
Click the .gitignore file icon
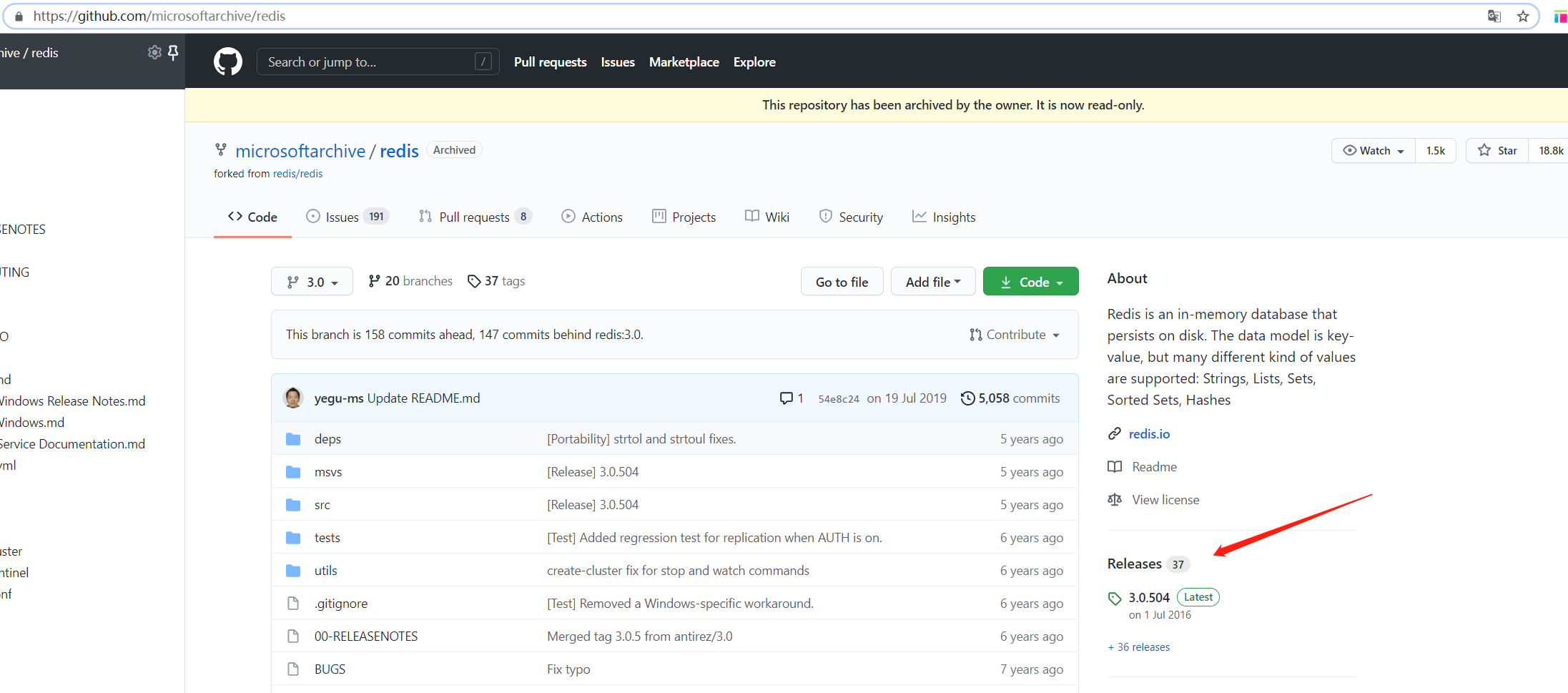tap(293, 603)
